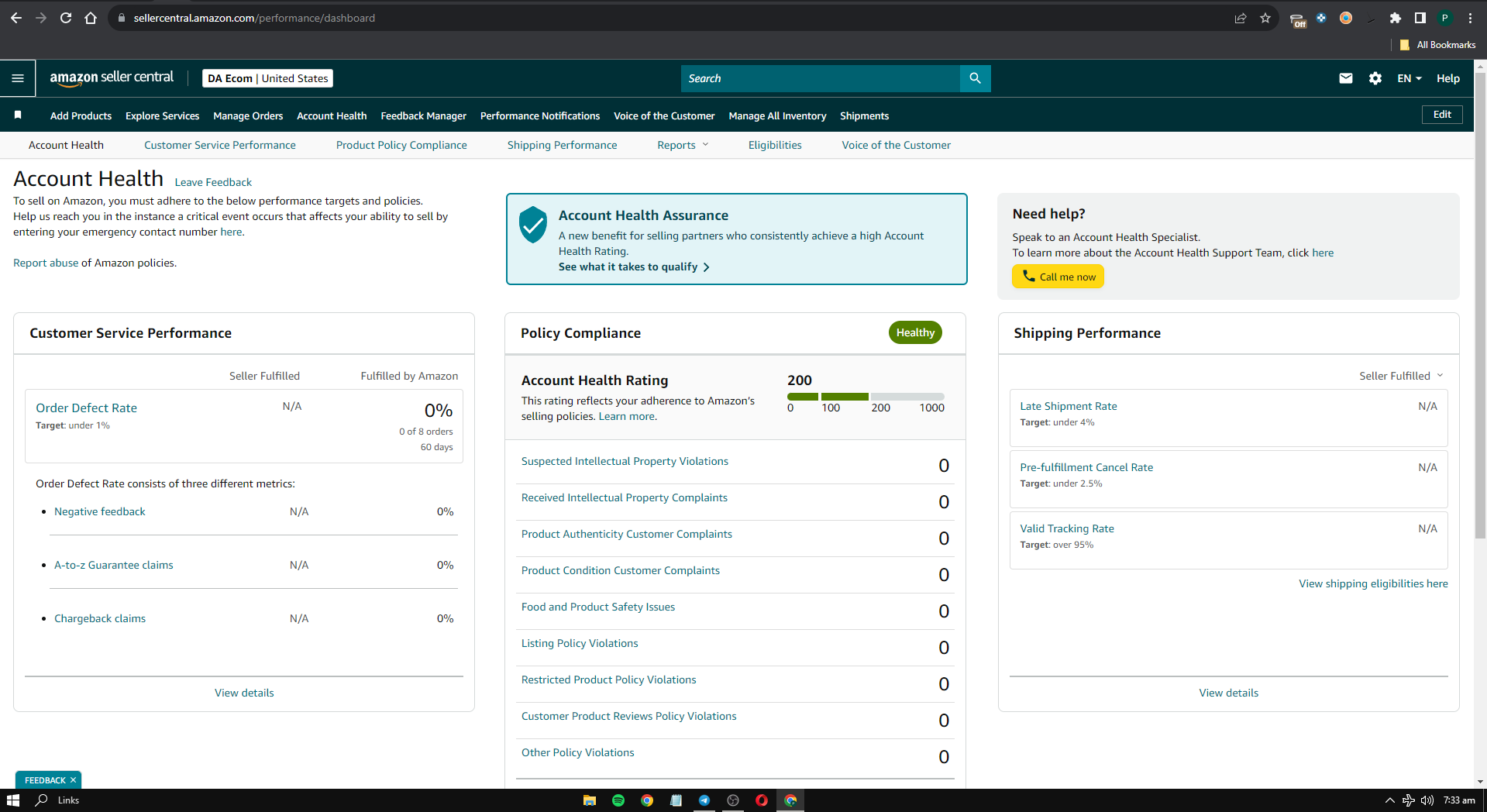Open Voice of the Customer sub-tab
Screen dimensions: 1487x812
[x=897, y=145]
